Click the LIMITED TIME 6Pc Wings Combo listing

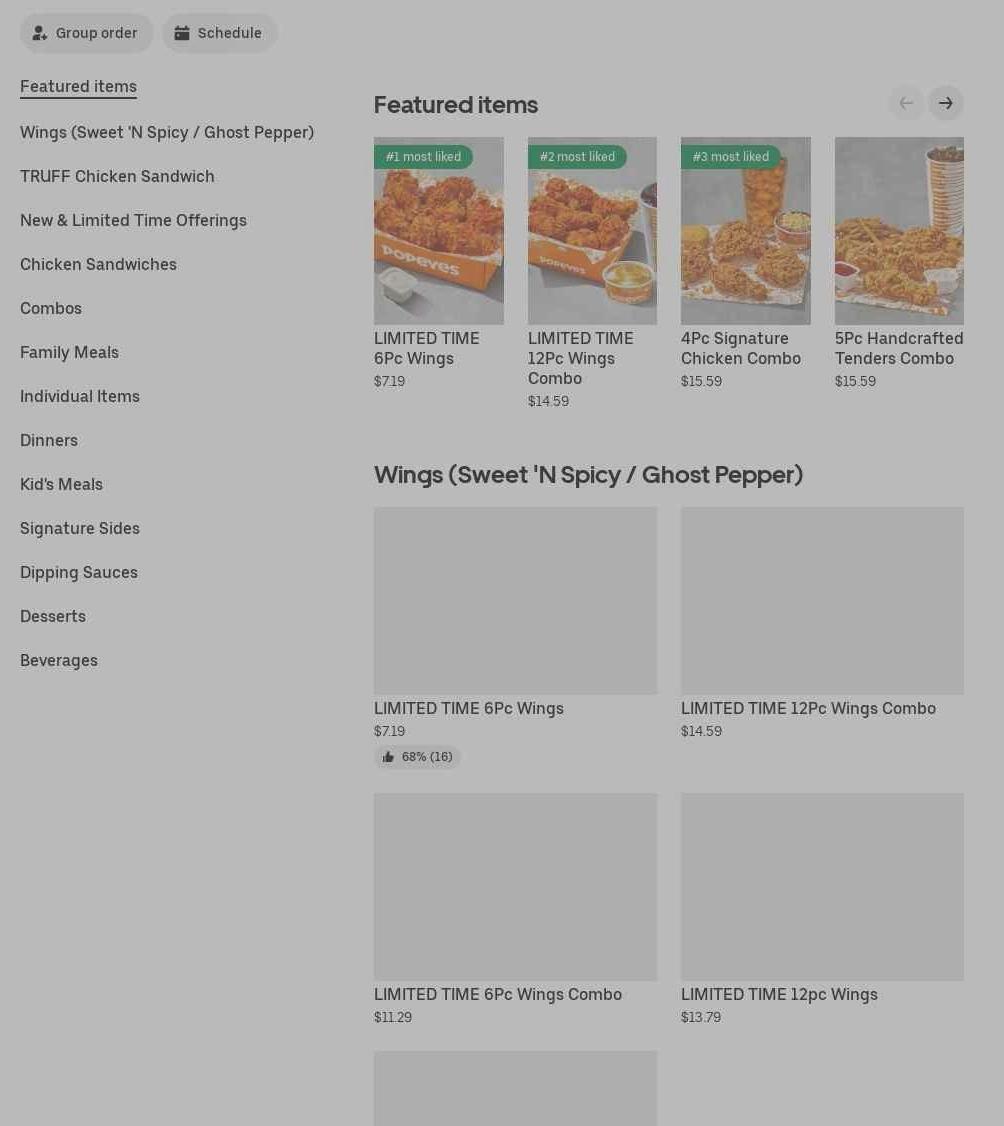click(x=515, y=909)
